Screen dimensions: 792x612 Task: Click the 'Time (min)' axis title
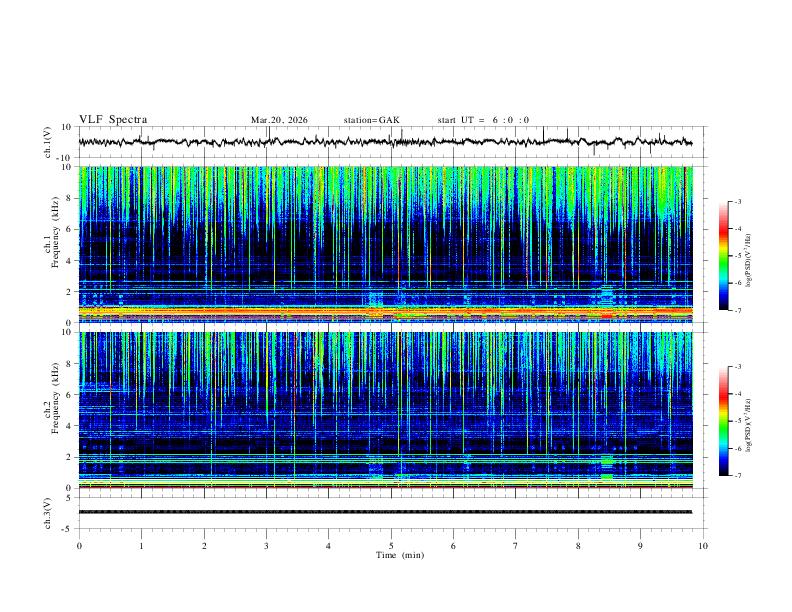400,555
